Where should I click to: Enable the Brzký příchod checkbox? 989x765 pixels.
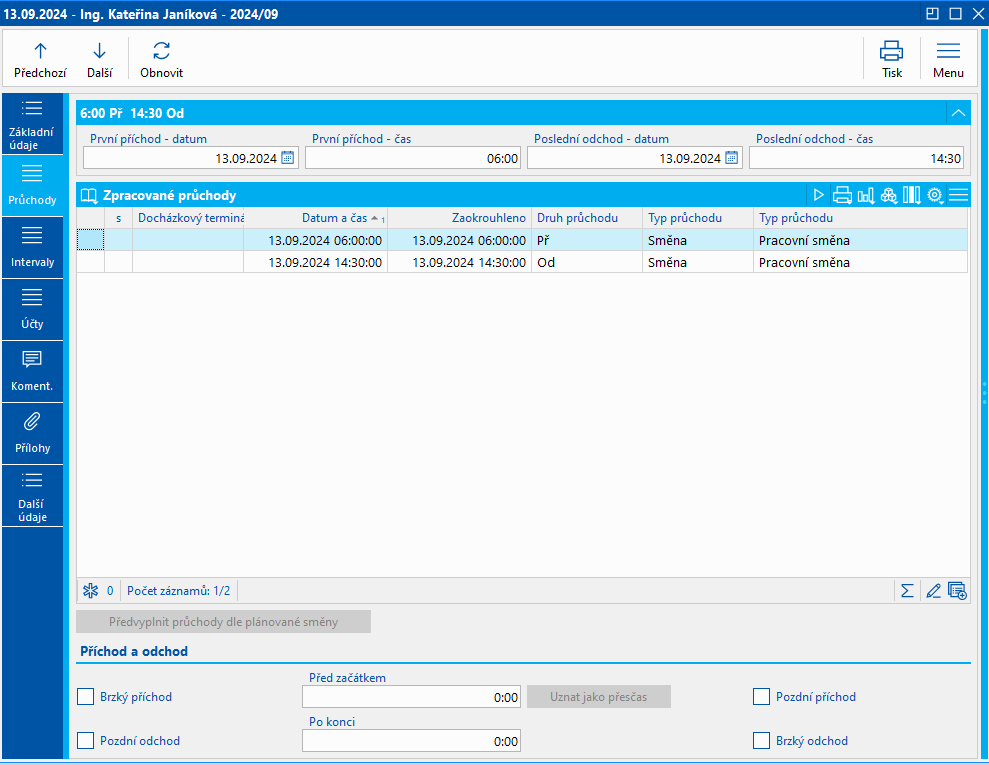click(86, 697)
